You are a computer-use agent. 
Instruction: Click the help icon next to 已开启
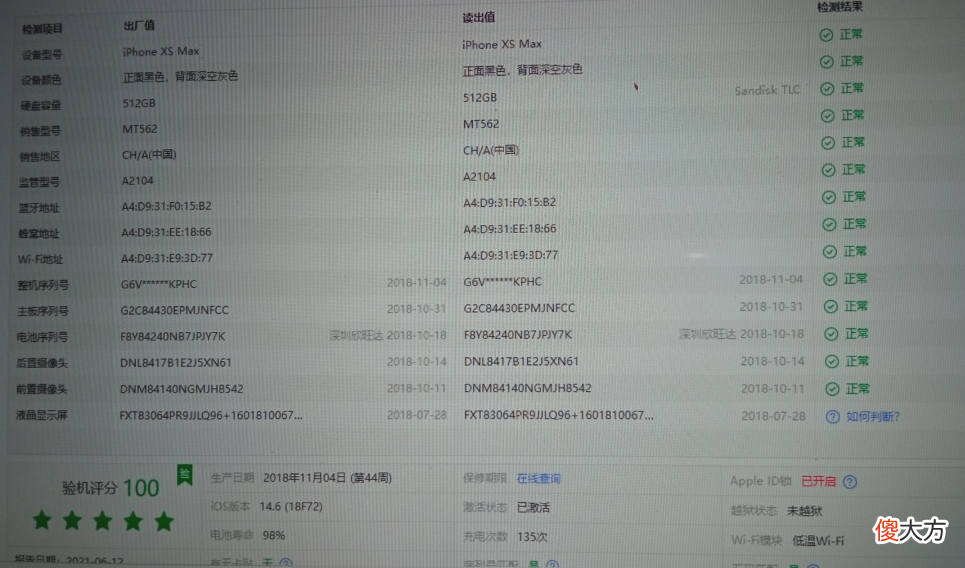coord(850,482)
